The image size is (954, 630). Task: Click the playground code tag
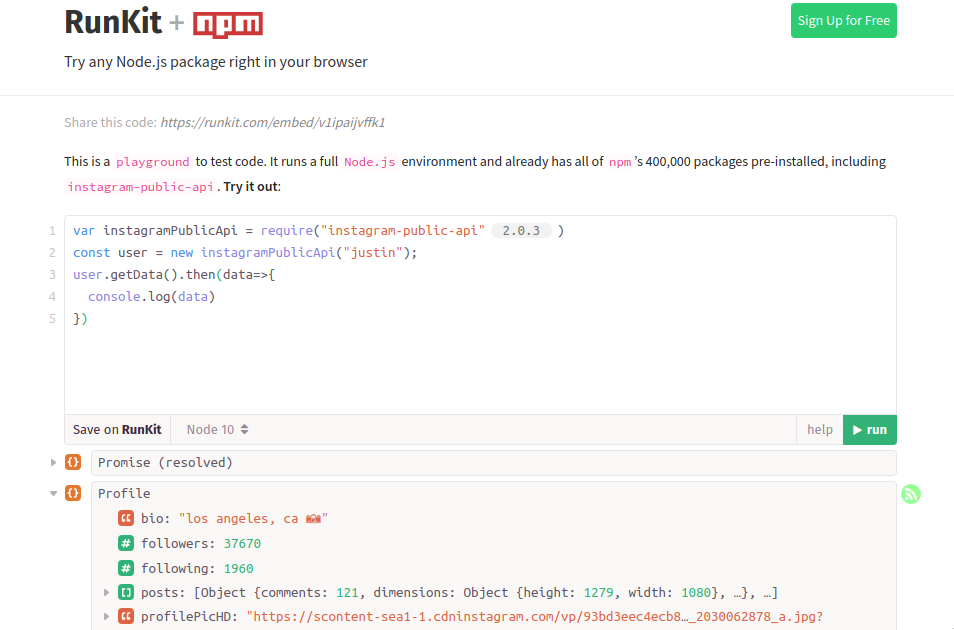pyautogui.click(x=153, y=162)
